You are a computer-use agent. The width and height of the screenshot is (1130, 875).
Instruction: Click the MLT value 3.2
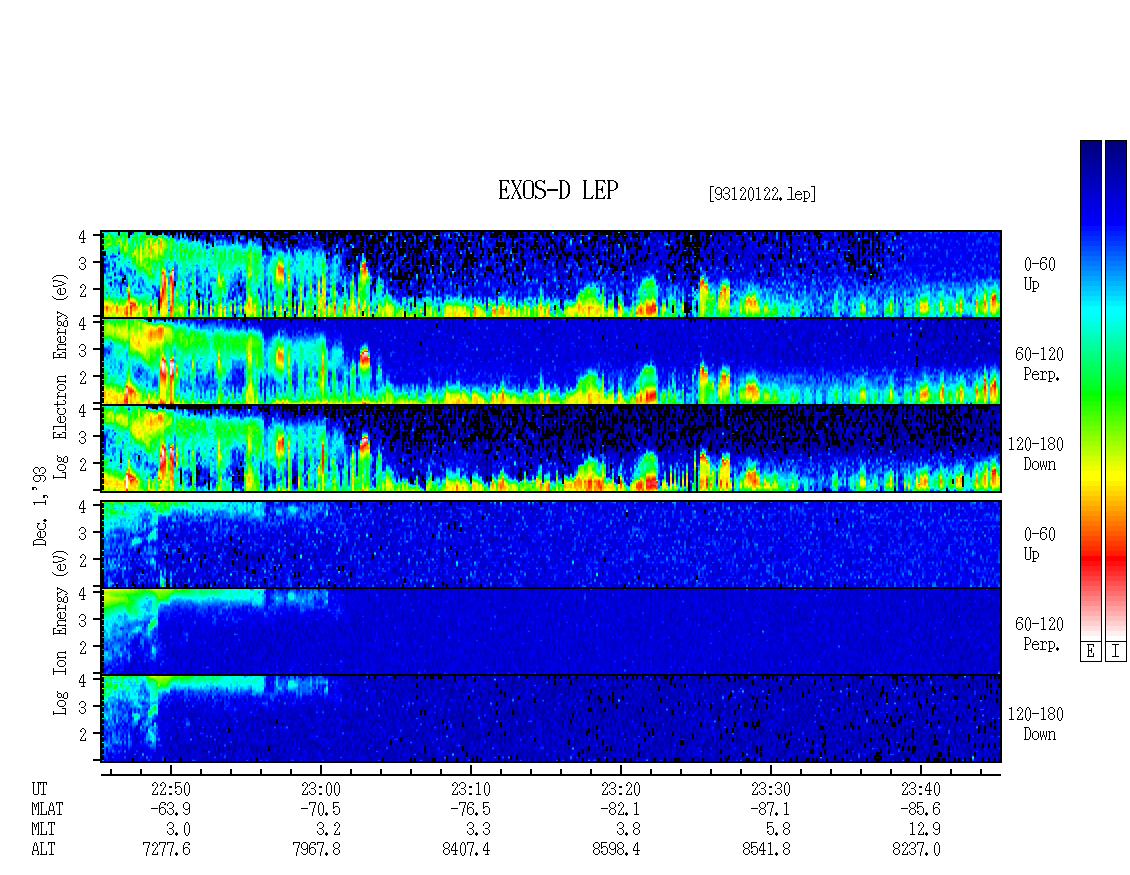coord(329,829)
